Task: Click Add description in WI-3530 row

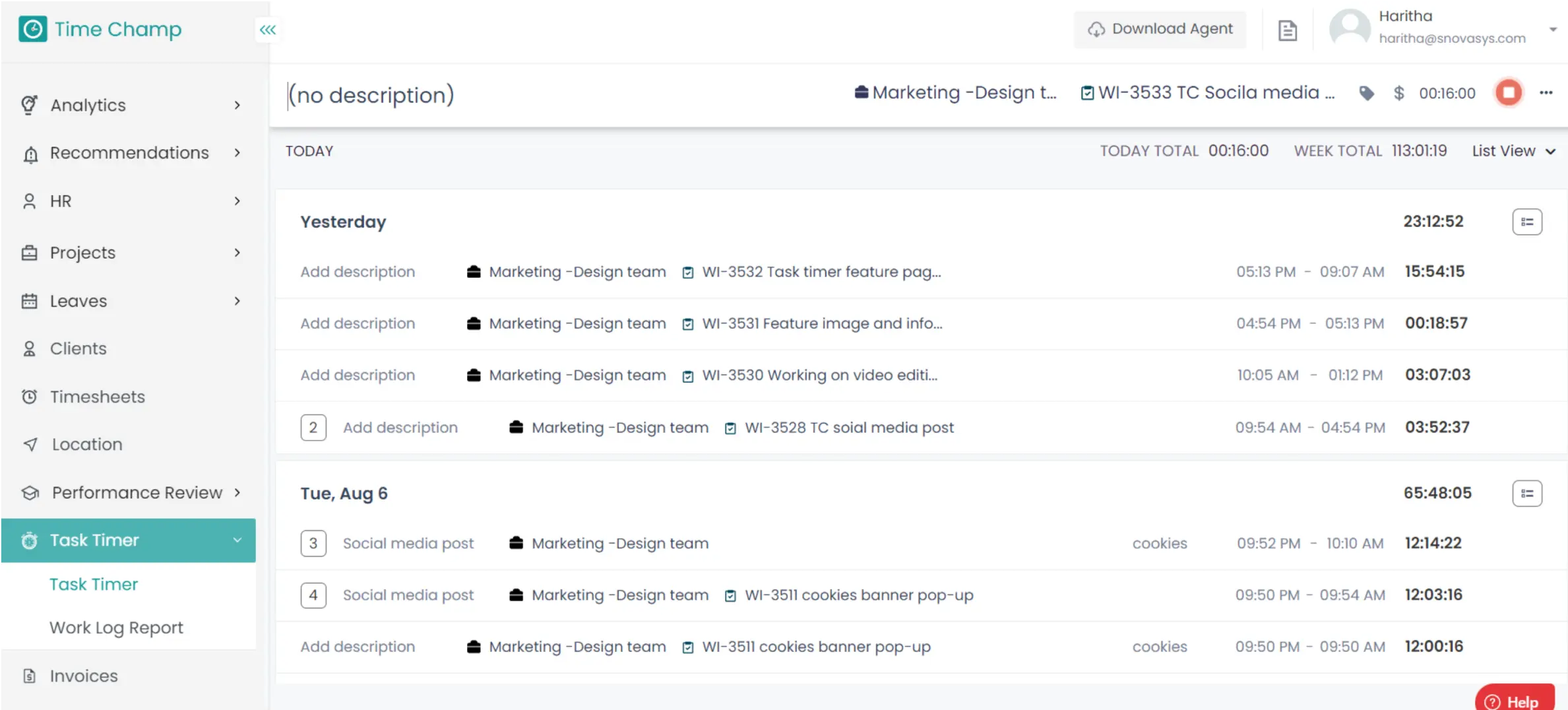Action: (x=358, y=375)
